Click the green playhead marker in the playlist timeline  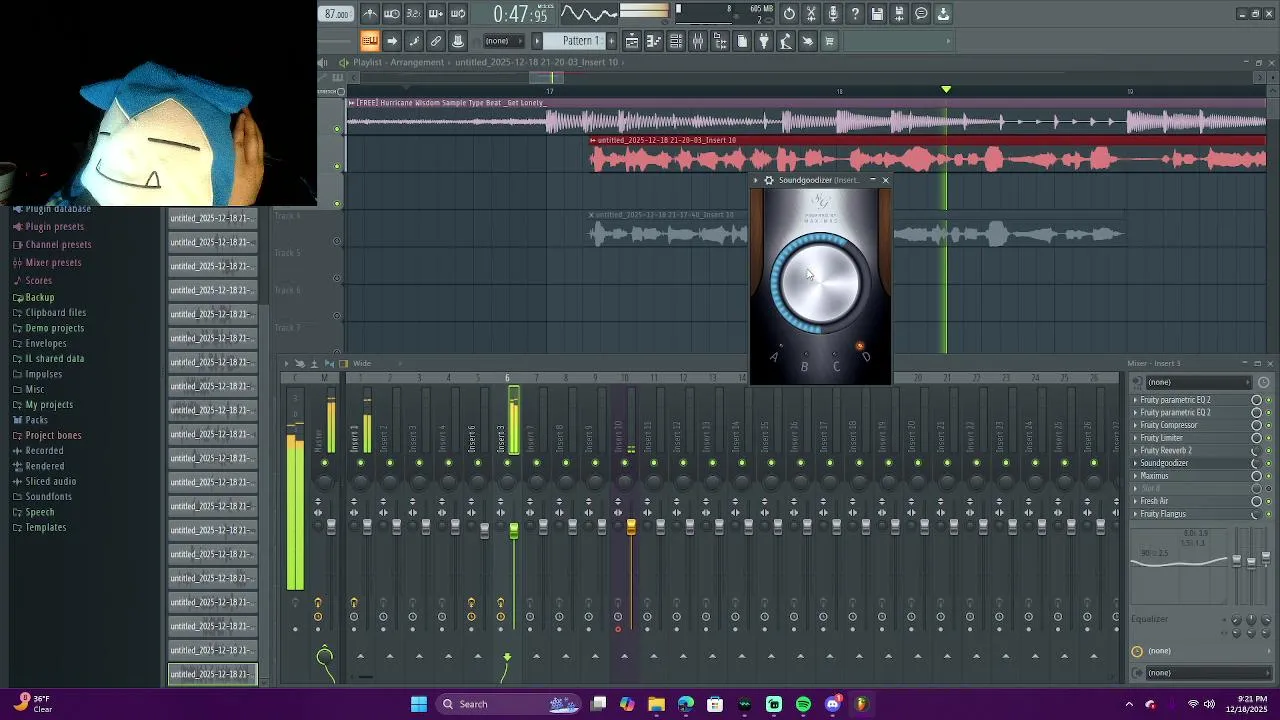(946, 90)
